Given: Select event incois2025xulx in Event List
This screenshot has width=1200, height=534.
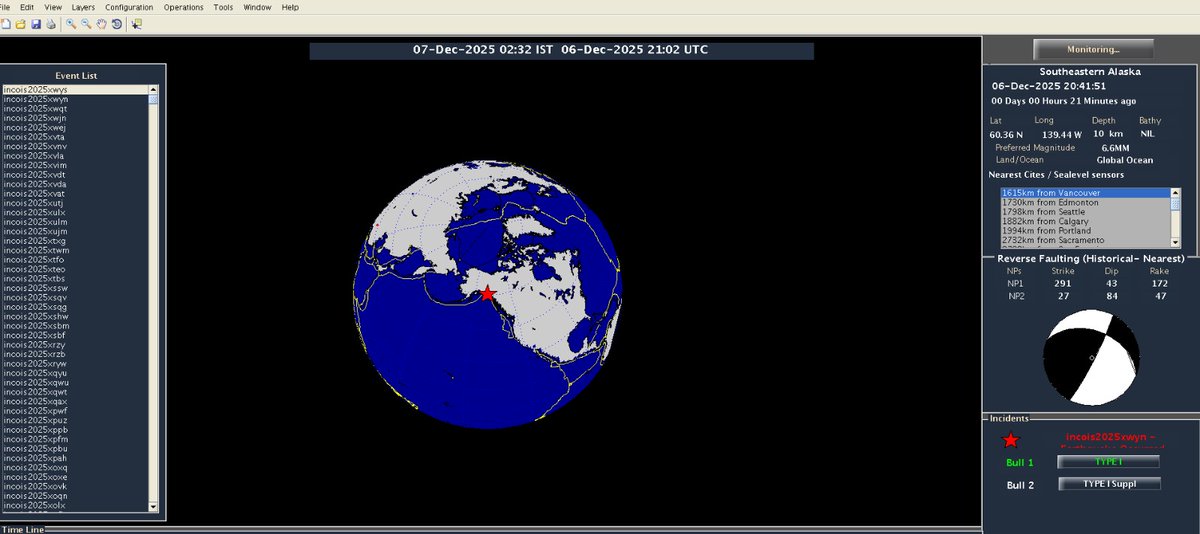Looking at the screenshot, I should tap(75, 213).
